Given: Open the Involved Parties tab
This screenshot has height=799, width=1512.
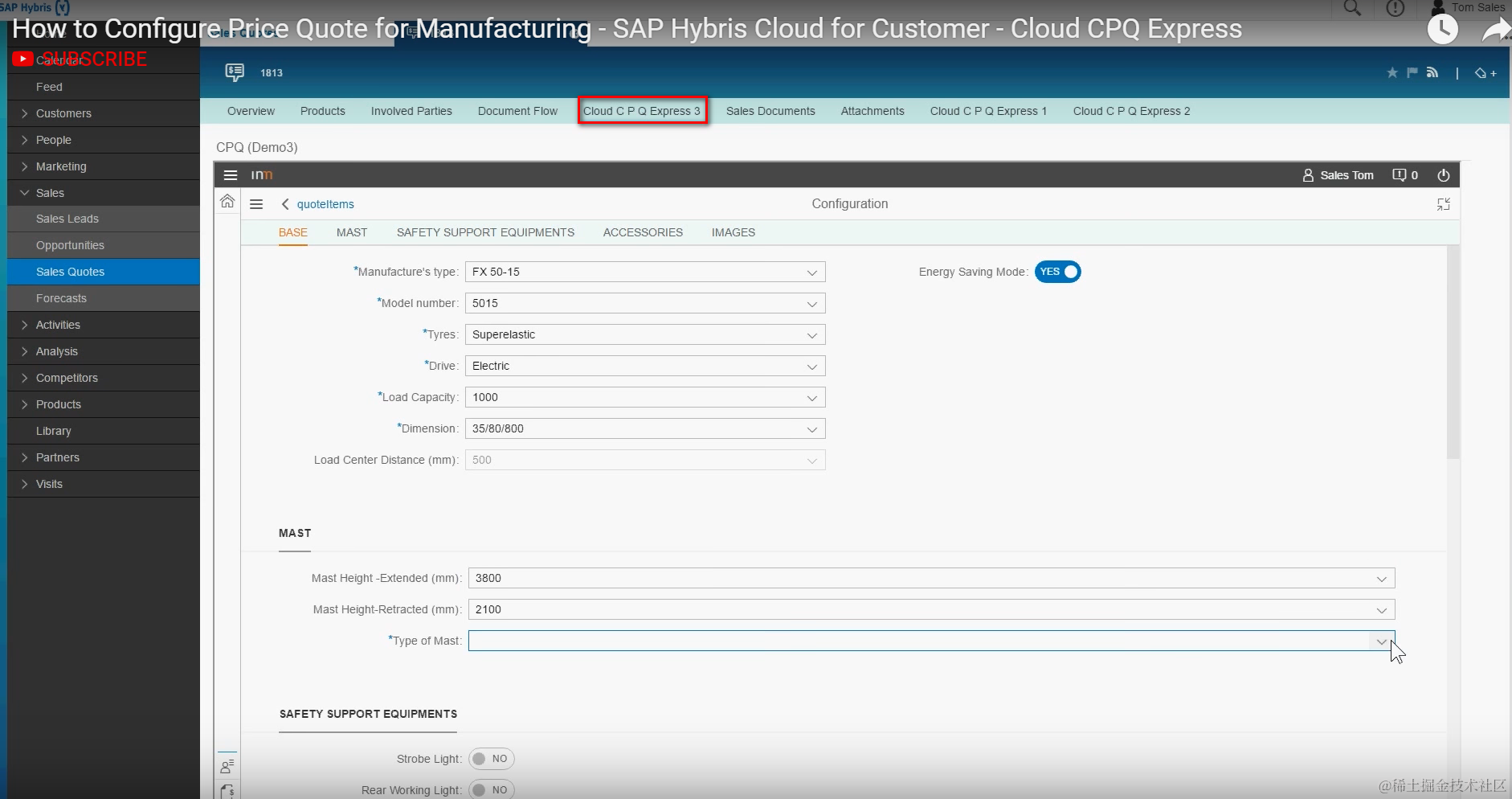Looking at the screenshot, I should click(411, 111).
